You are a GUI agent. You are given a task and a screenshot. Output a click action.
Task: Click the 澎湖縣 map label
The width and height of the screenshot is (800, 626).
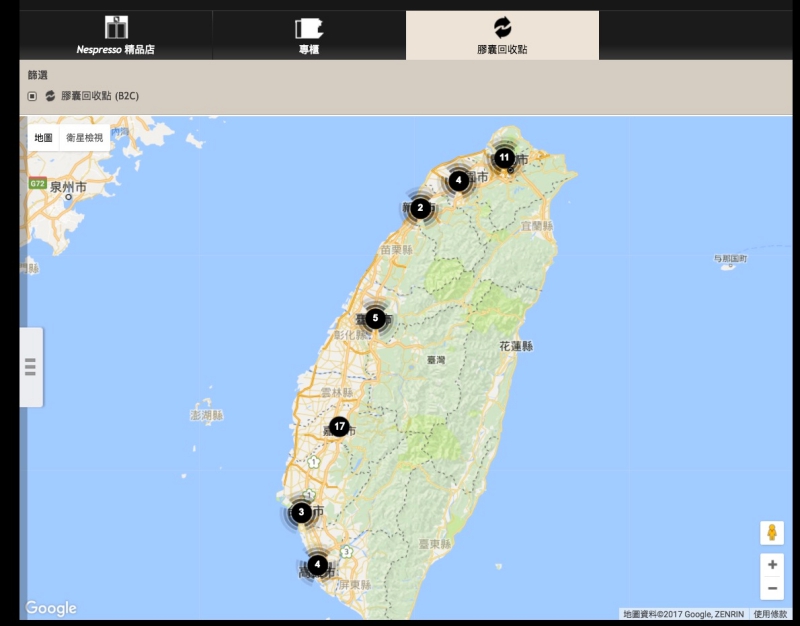coord(207,415)
